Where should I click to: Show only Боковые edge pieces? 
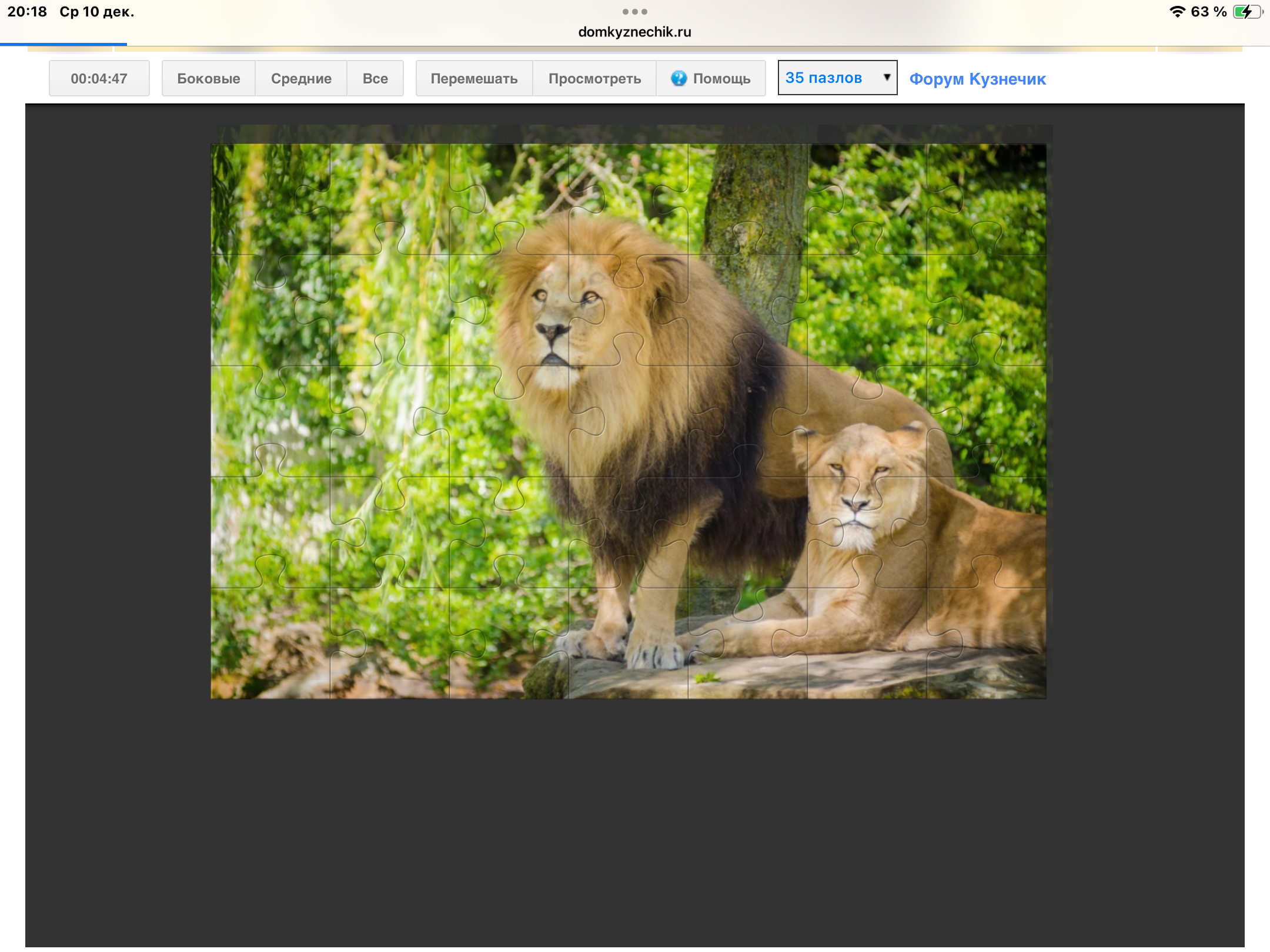pos(208,78)
